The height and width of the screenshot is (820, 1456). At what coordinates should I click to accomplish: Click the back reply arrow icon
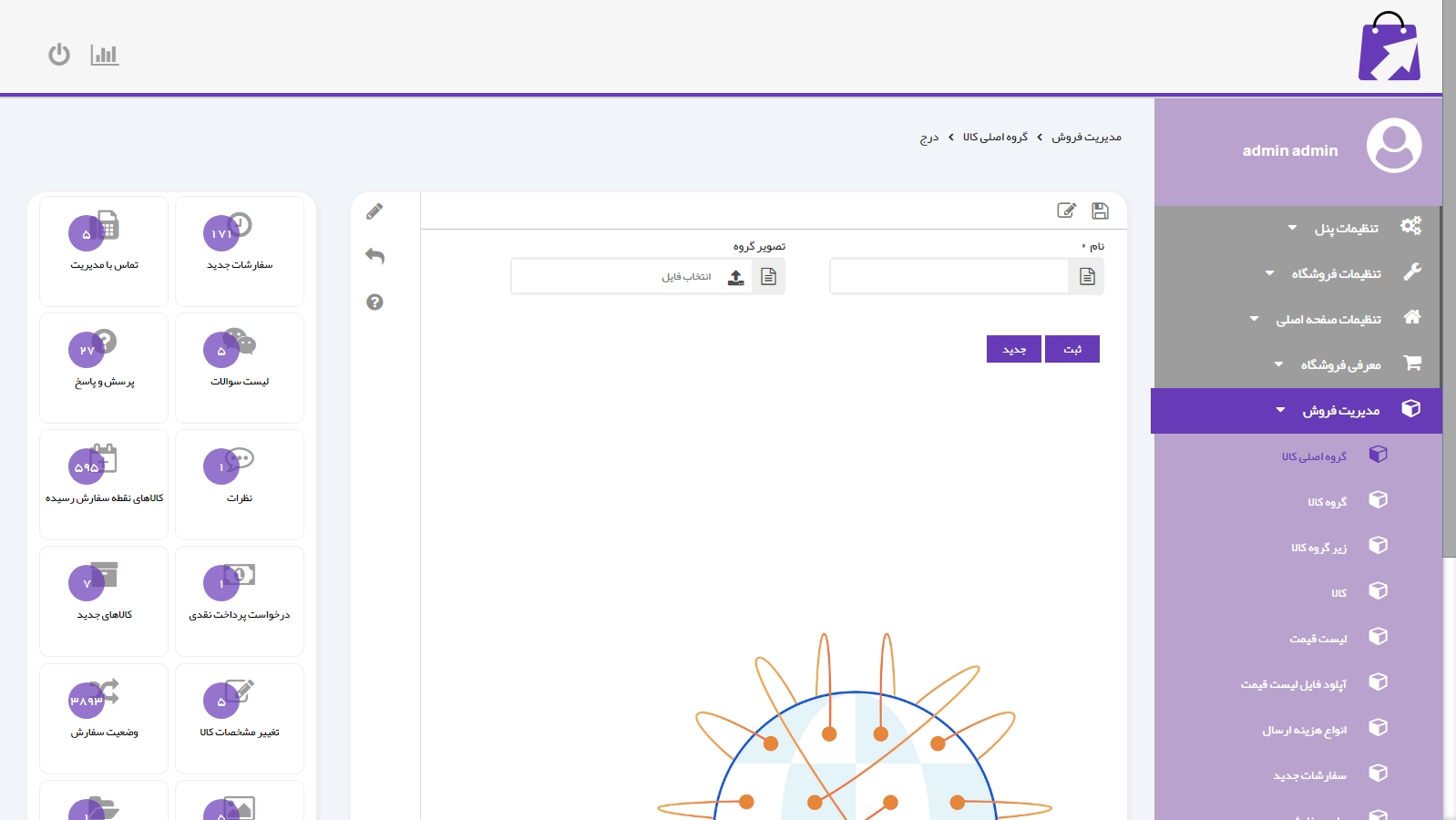pyautogui.click(x=374, y=256)
